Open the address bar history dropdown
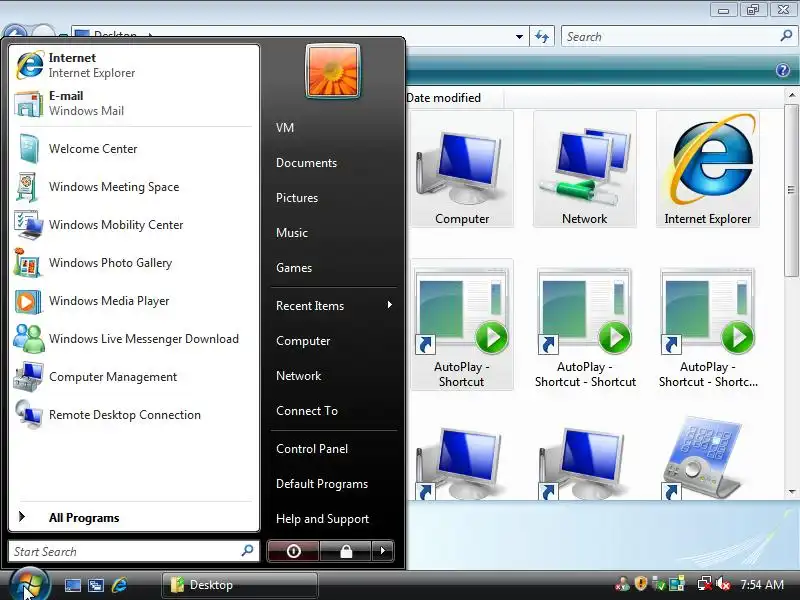This screenshot has width=800, height=600. [x=519, y=37]
